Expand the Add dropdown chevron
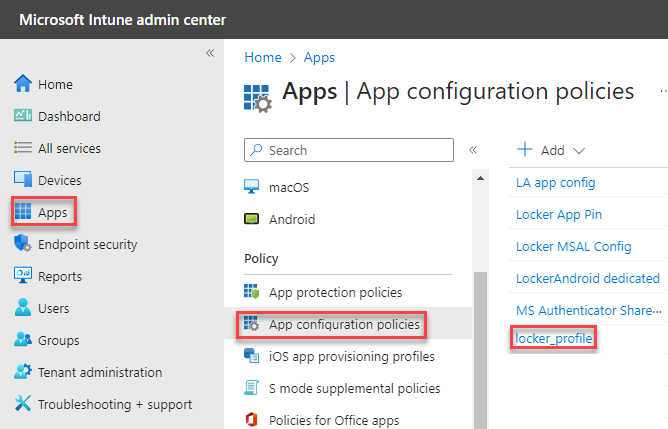The width and height of the screenshot is (668, 429). pyautogui.click(x=579, y=151)
